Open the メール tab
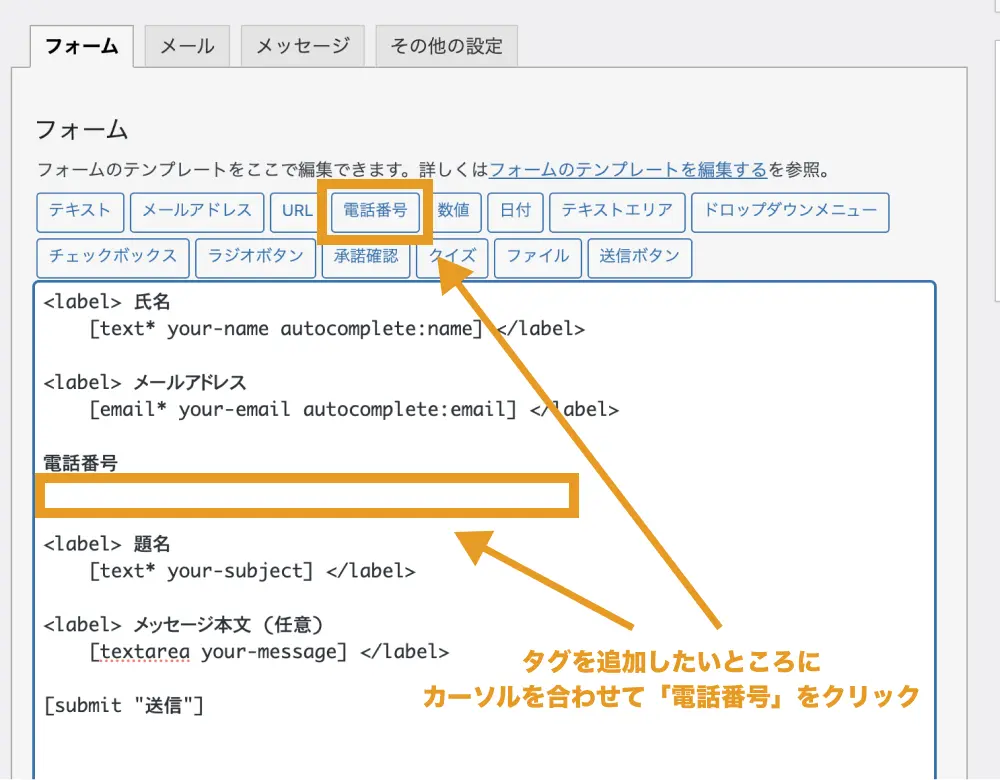The height and width of the screenshot is (780, 1000). [187, 46]
